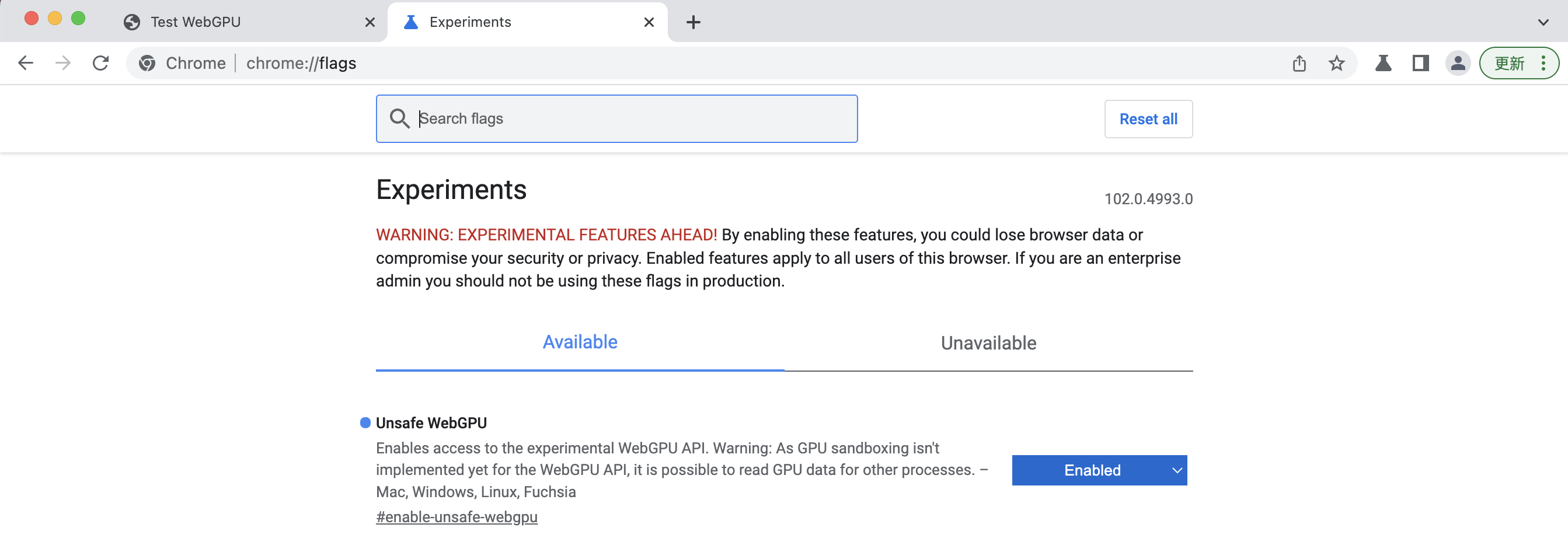Open the profile avatar menu
Viewport: 1568px width, 545px height.
[1458, 63]
